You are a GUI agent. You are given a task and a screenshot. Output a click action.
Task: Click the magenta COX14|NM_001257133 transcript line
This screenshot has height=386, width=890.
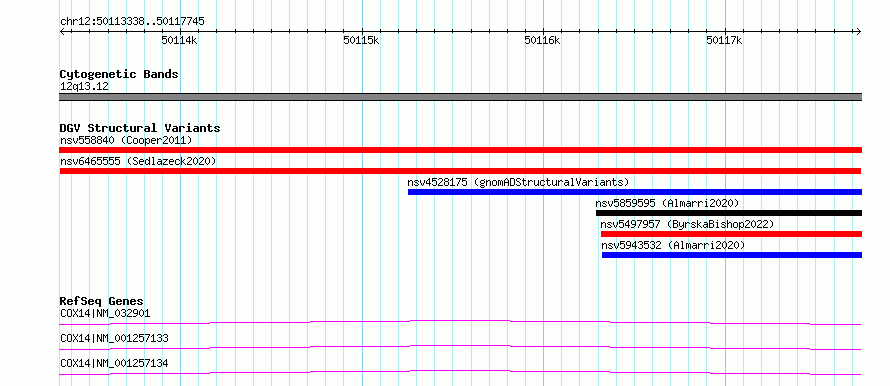[x=460, y=347]
